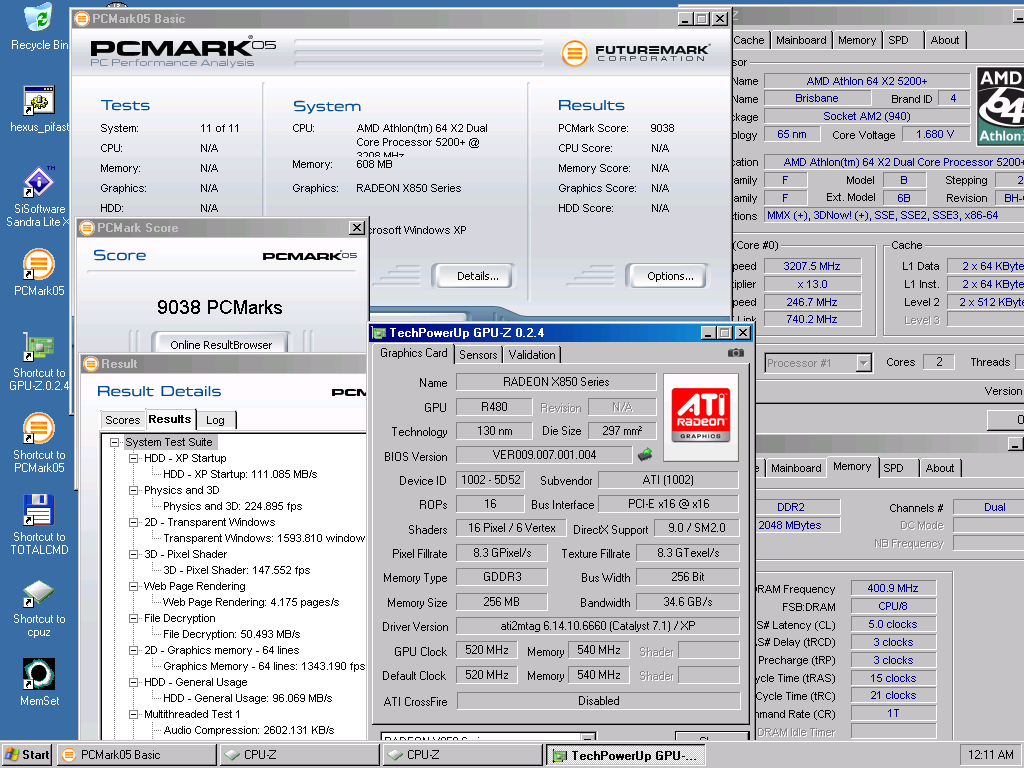Click the Futuremark orange logo icon

pos(574,53)
